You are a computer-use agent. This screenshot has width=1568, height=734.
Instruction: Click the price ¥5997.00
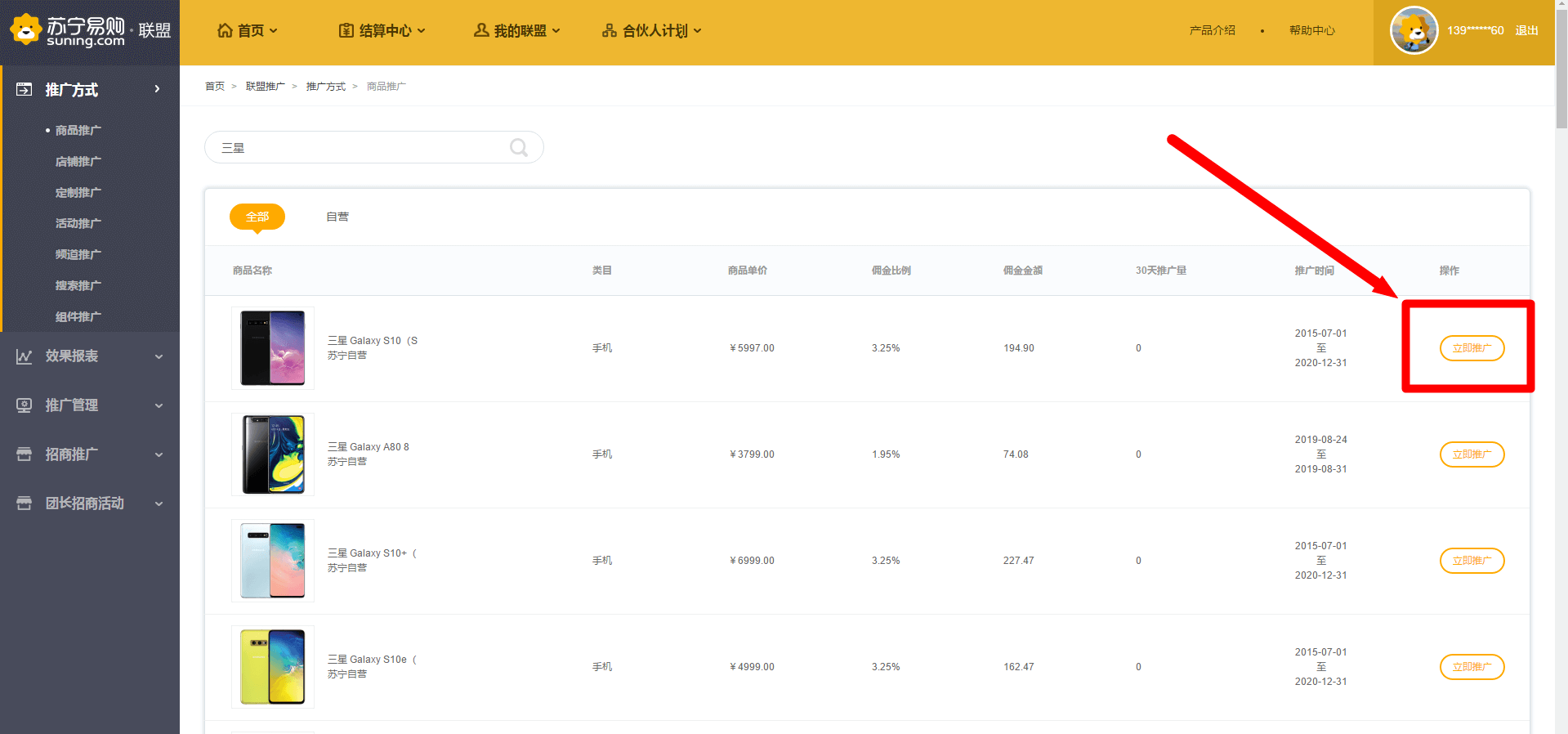click(752, 348)
